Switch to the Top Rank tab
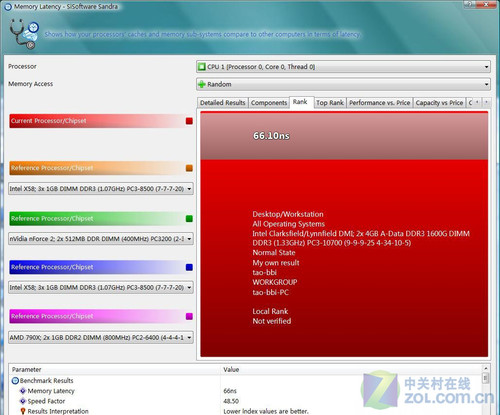The height and width of the screenshot is (415, 500). point(330,103)
